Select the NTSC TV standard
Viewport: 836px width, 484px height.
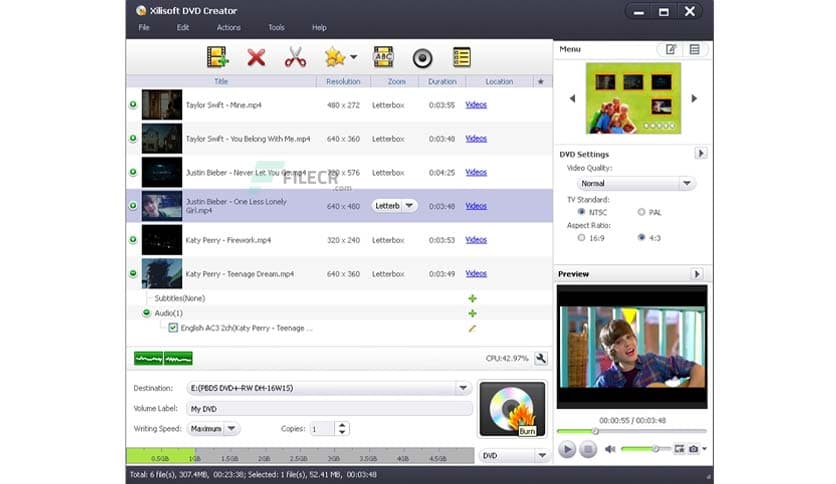coord(581,212)
